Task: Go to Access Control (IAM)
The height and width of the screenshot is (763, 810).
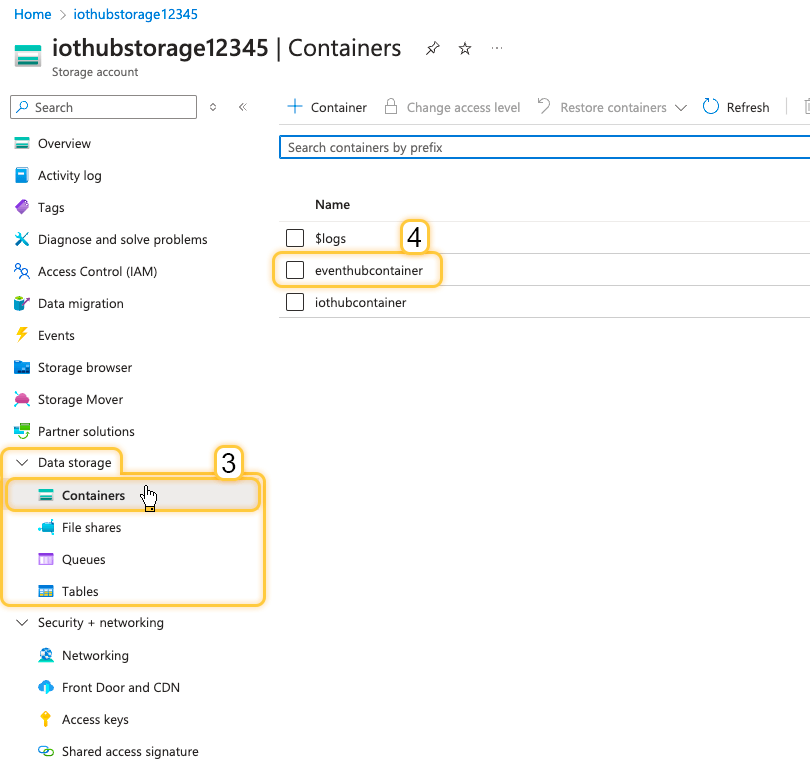Action: point(97,271)
